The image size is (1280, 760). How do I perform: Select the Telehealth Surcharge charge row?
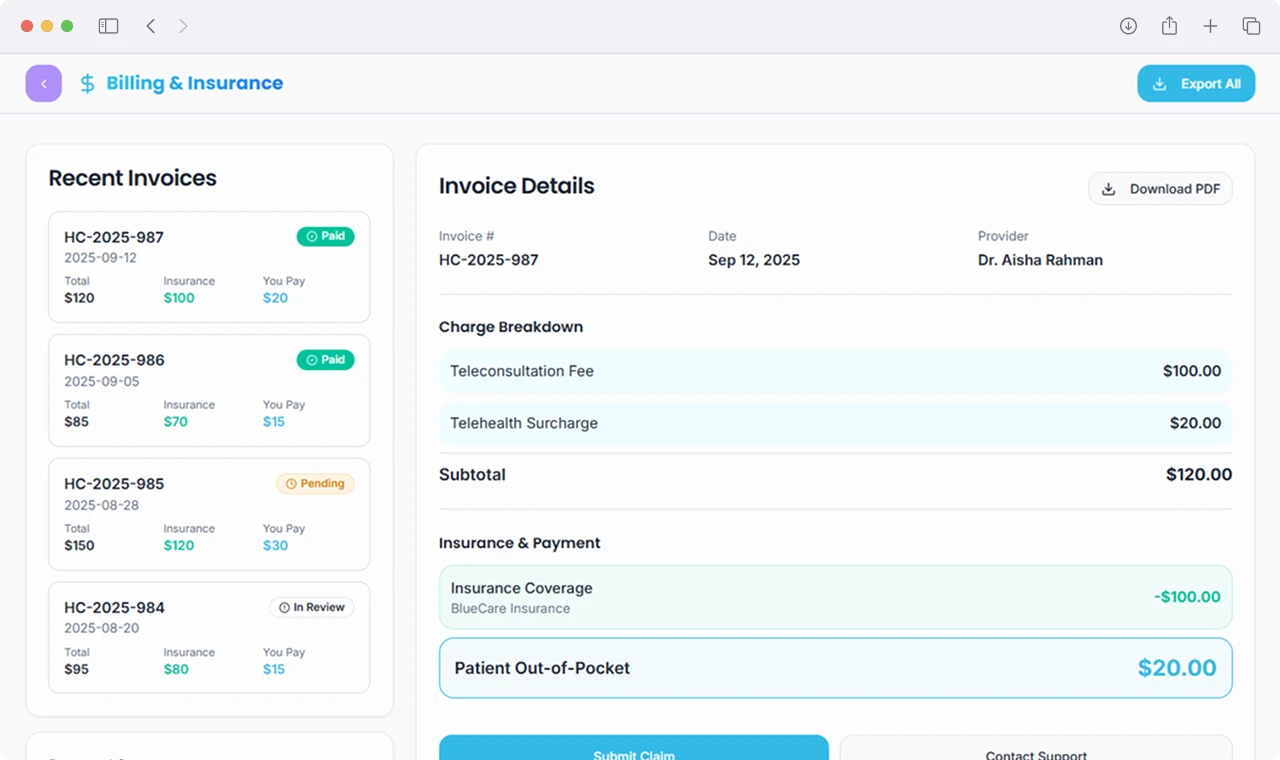pyautogui.click(x=835, y=423)
